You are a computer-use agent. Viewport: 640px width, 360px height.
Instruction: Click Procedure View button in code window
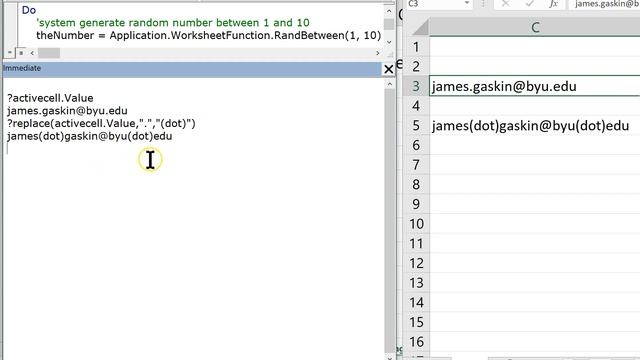coord(10,53)
